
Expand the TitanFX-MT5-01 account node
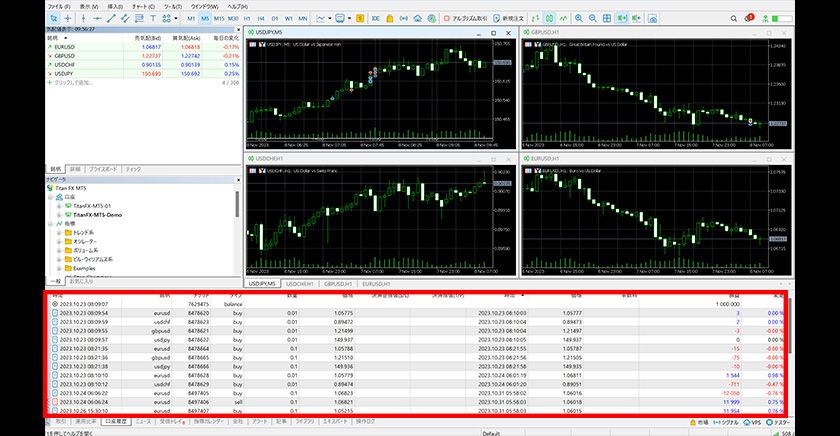59,206
